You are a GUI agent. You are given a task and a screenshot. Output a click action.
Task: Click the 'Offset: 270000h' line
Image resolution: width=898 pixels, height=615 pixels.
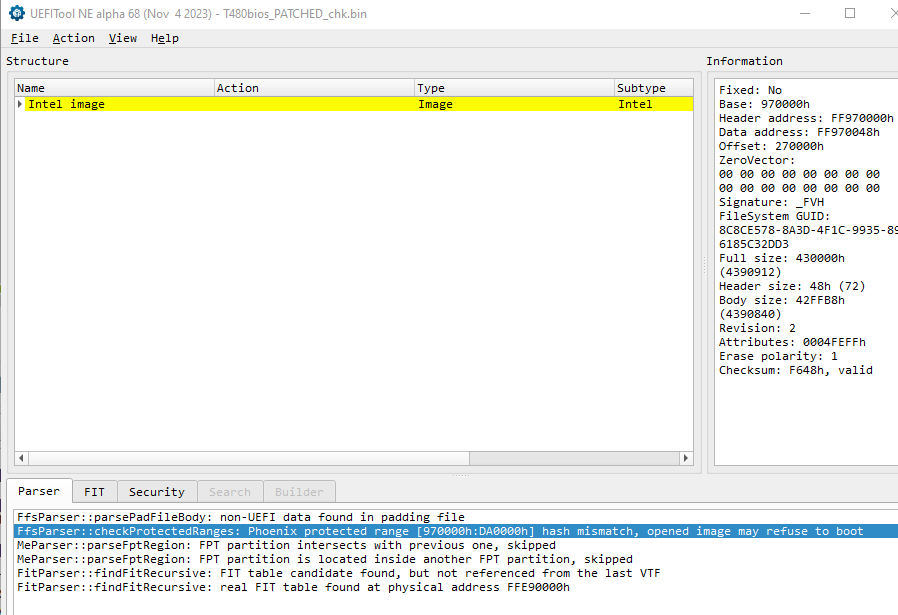(771, 146)
